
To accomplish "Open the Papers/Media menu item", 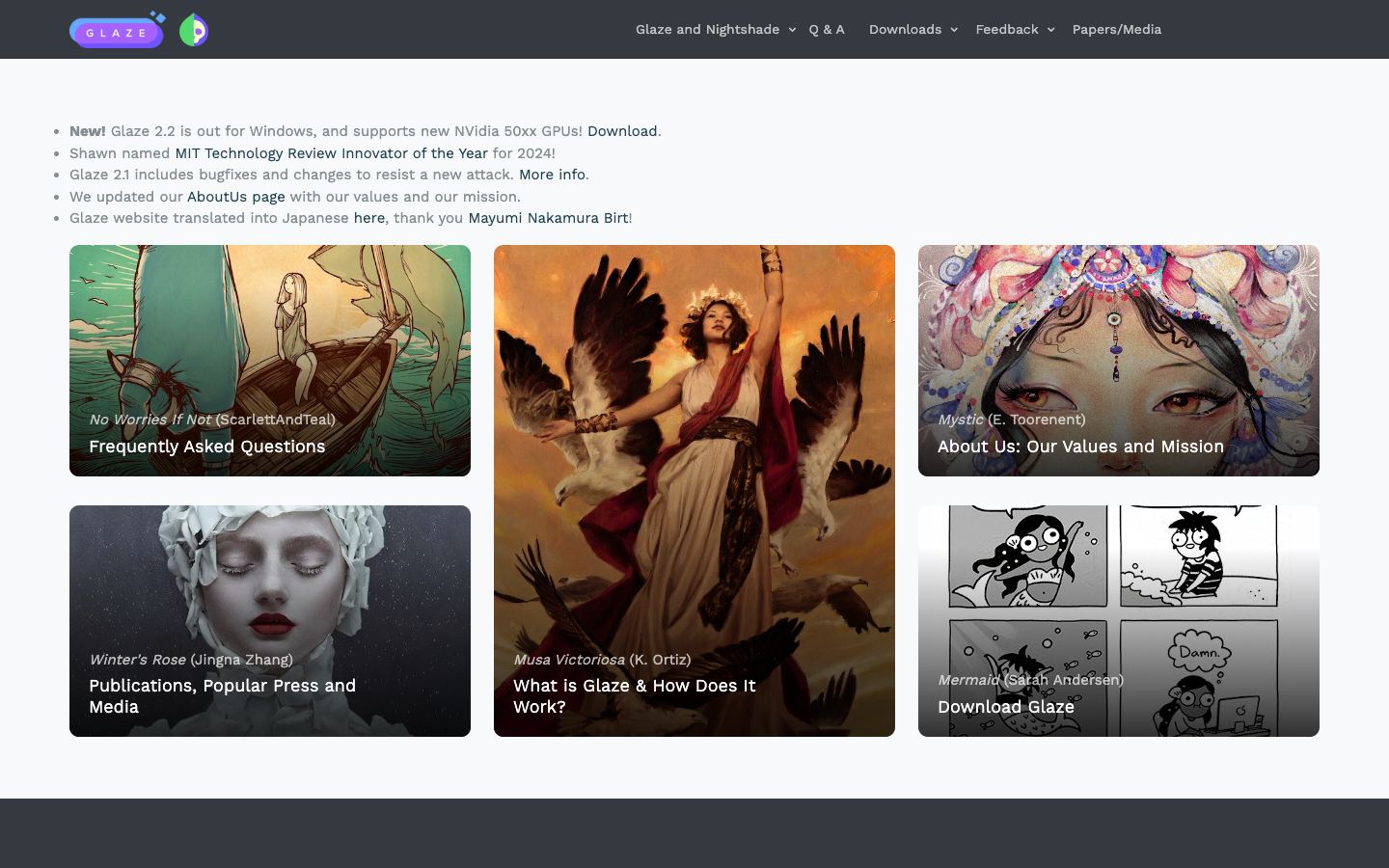I will pyautogui.click(x=1117, y=30).
